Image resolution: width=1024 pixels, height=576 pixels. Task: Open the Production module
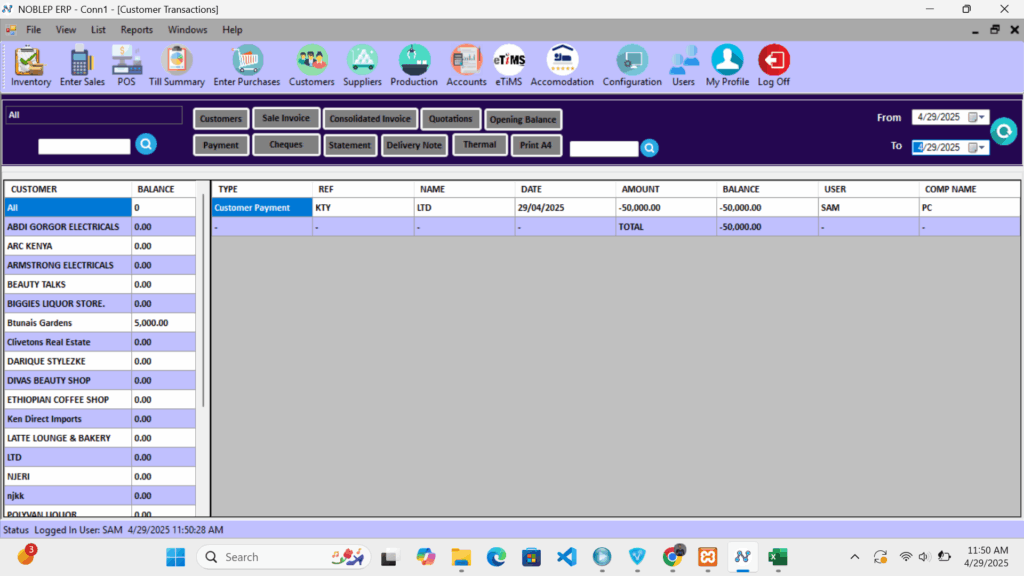pos(413,65)
